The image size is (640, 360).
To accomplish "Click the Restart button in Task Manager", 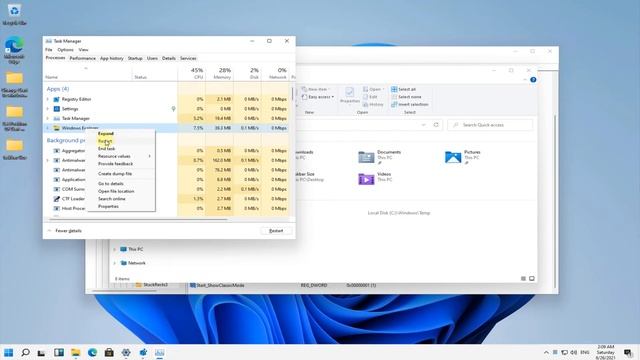I will click(276, 231).
